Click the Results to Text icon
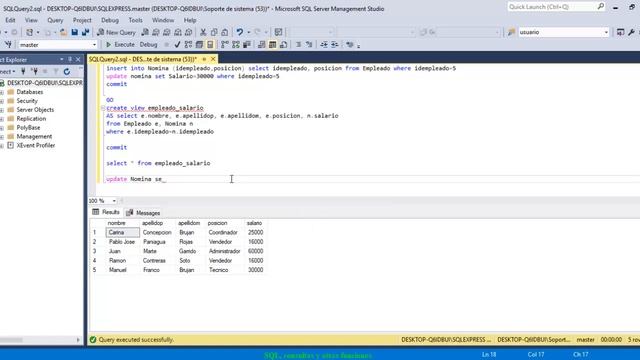This screenshot has height=360, width=640. (x=262, y=44)
